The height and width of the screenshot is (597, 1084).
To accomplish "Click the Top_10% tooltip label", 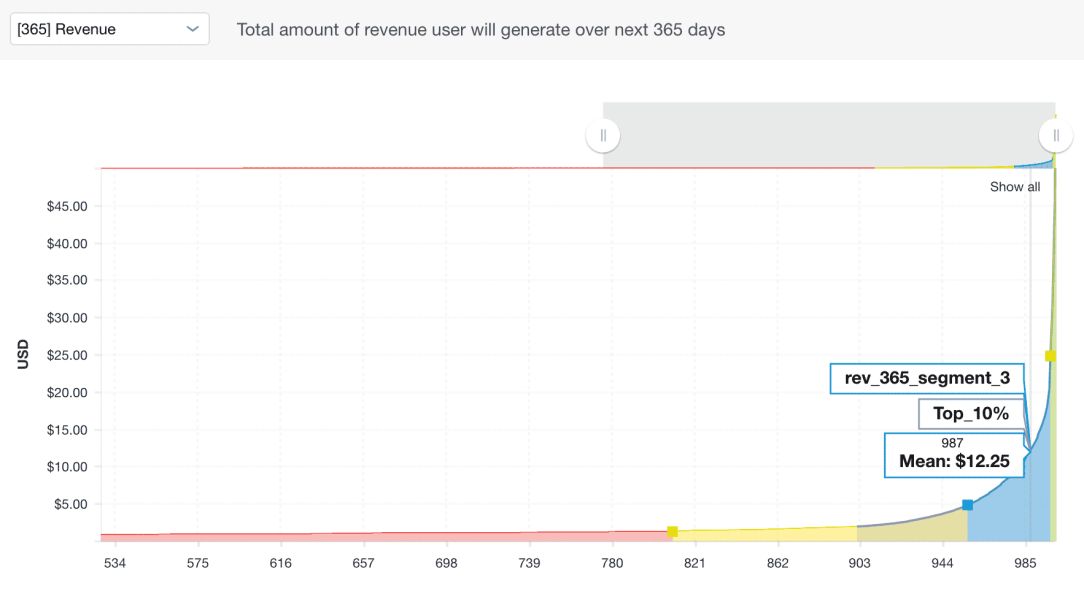I will (x=970, y=414).
